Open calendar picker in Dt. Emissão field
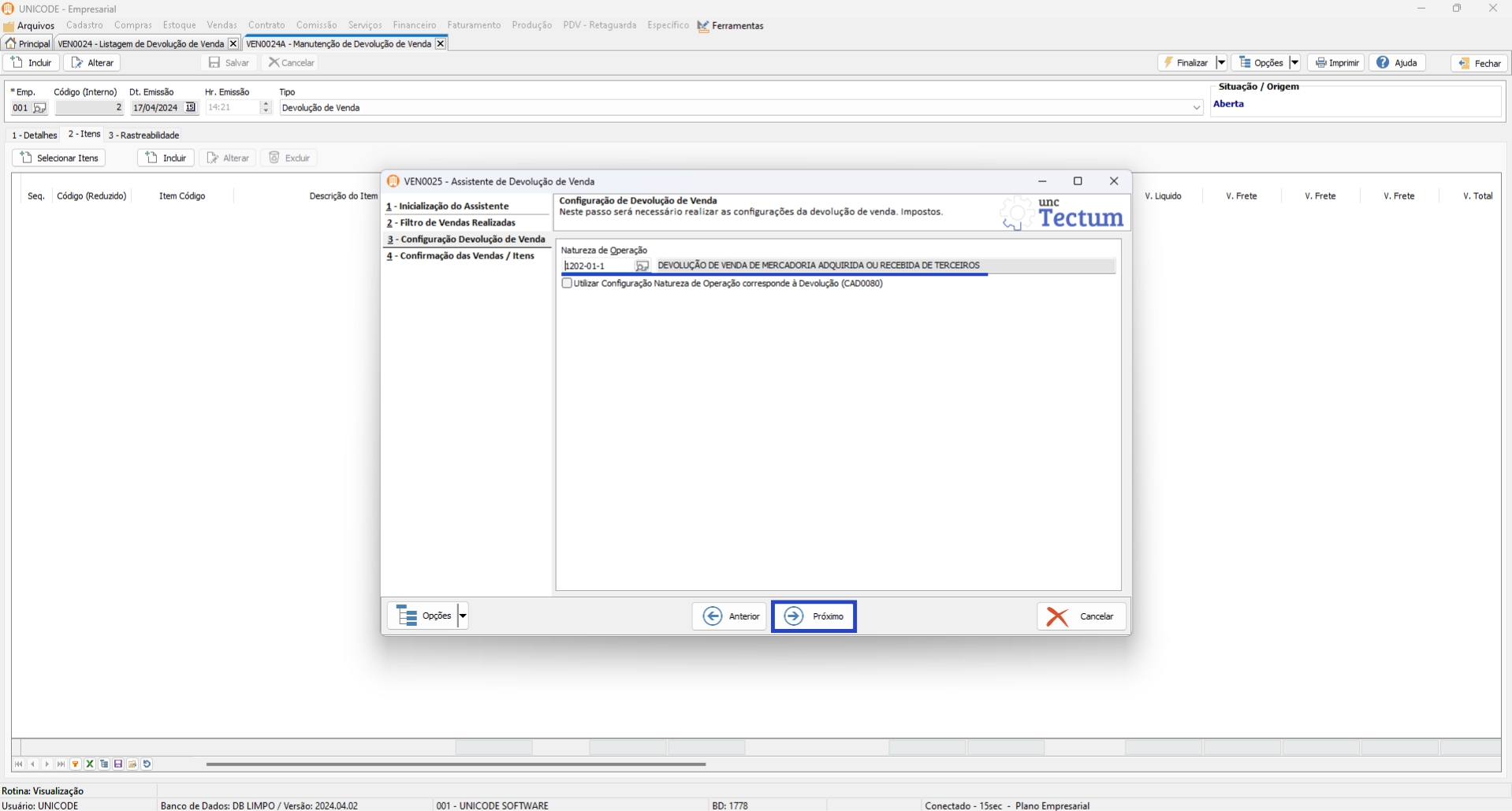This screenshot has height=811, width=1512. 190,108
